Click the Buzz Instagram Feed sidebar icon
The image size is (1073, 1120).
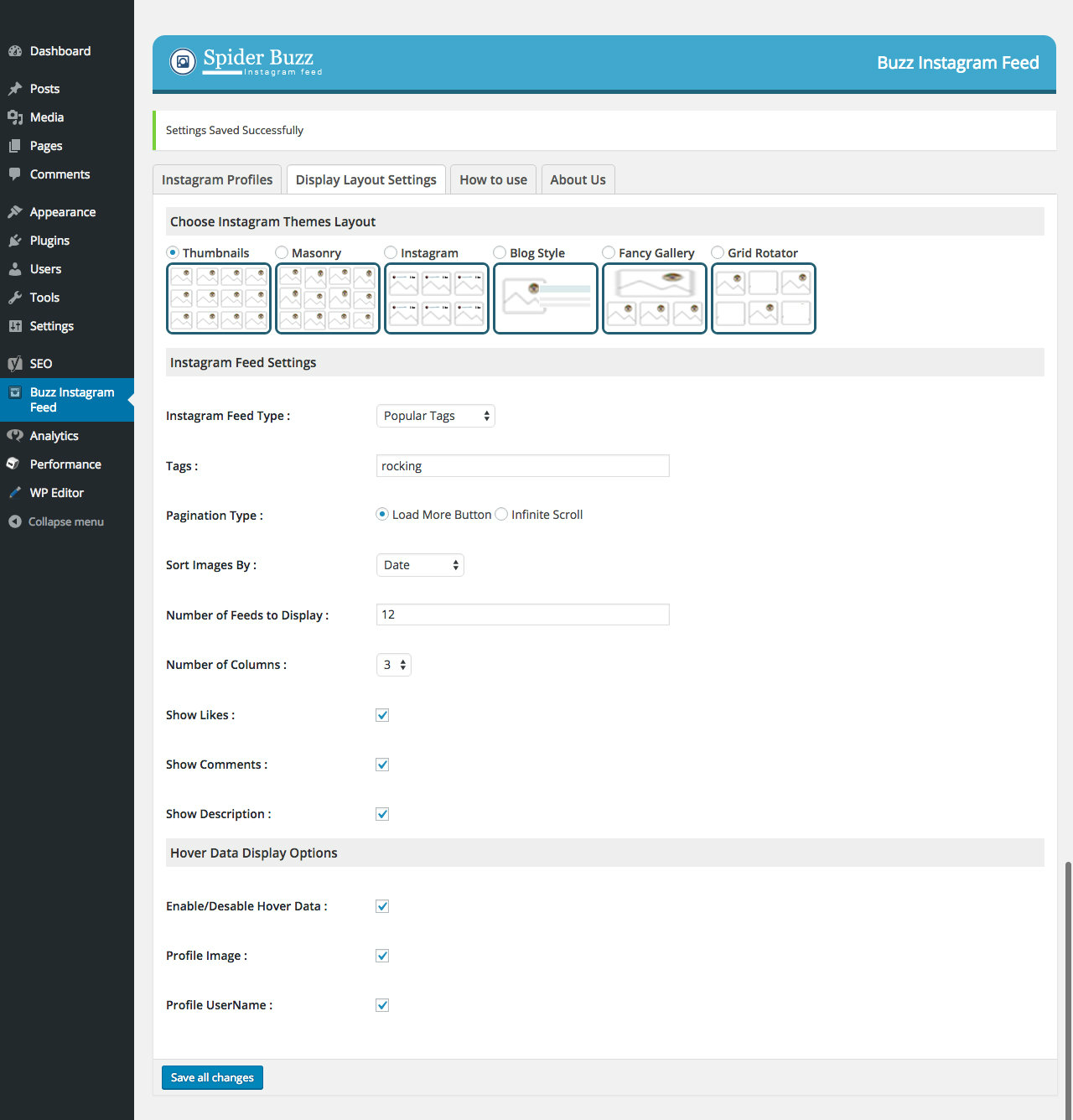point(14,392)
